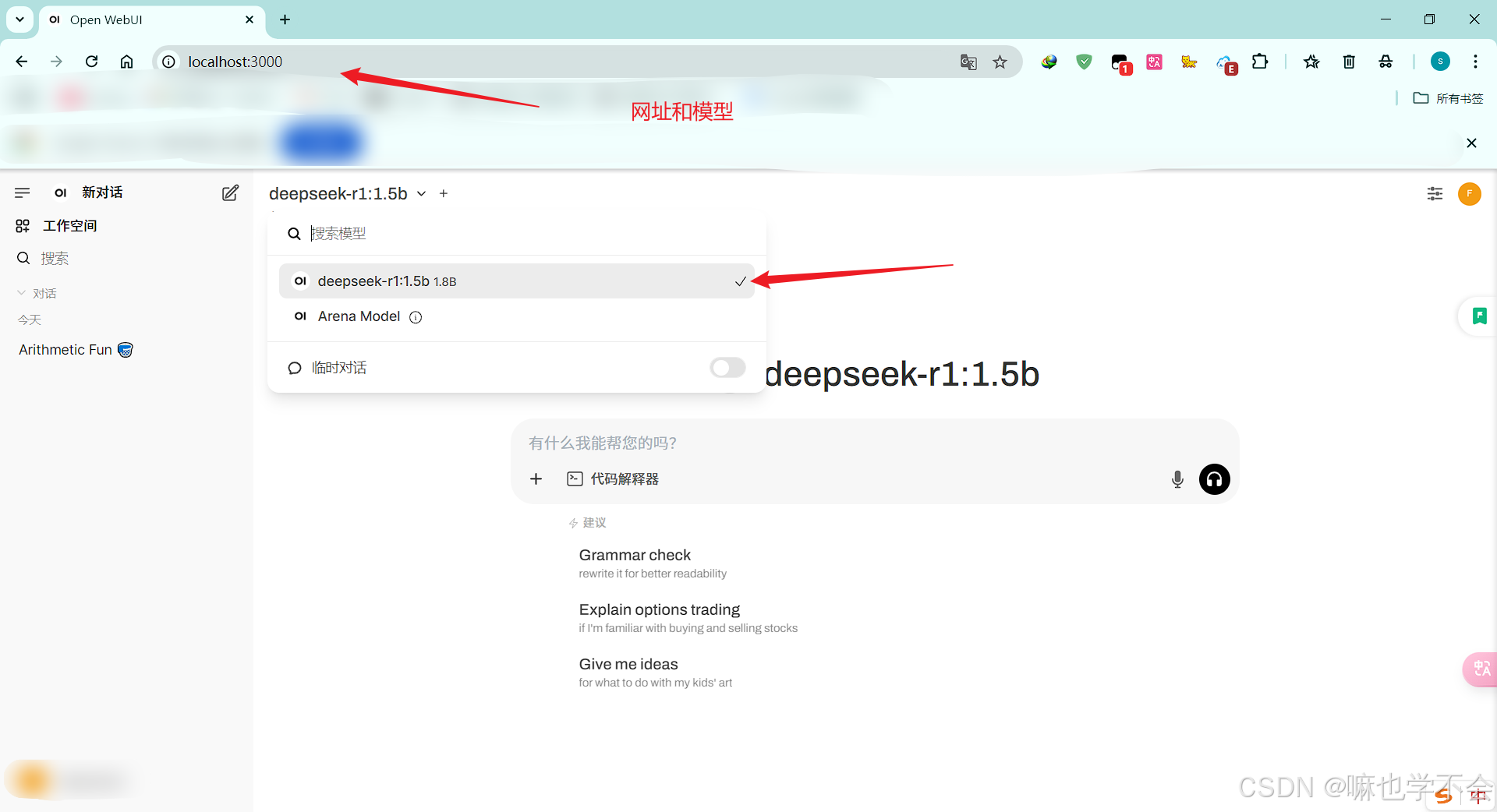Viewport: 1497px width, 812px height.
Task: Open the browser tab search dropdown arrow
Action: coord(19,19)
